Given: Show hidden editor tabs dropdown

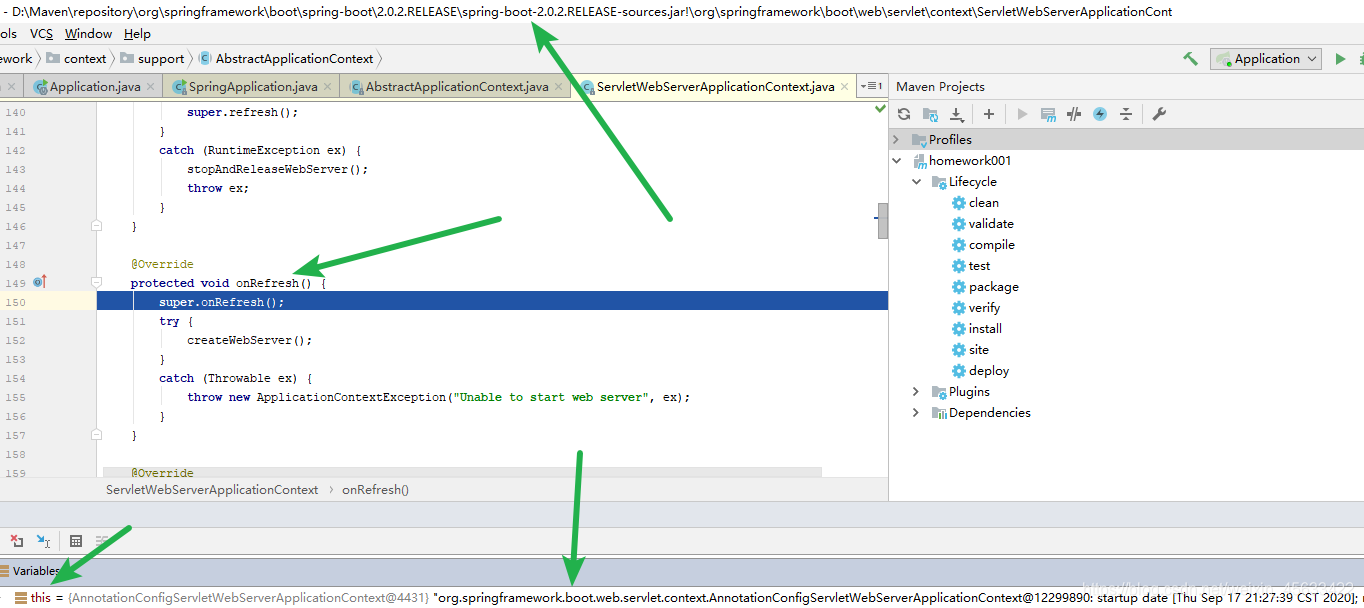Looking at the screenshot, I should point(872,87).
